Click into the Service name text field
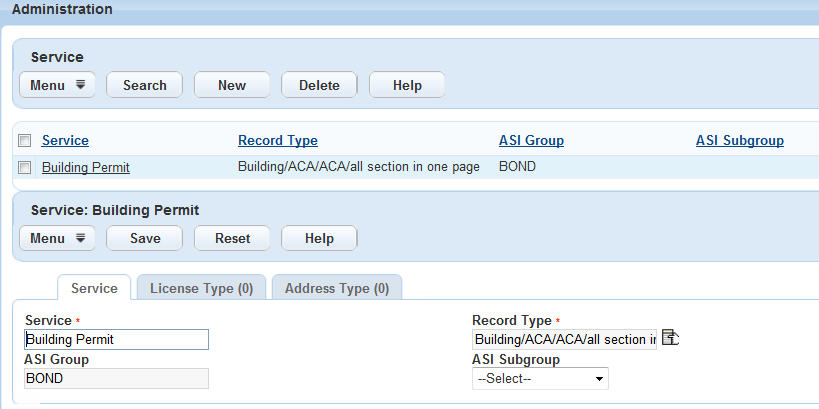Screen dimensions: 819x409 [116, 340]
